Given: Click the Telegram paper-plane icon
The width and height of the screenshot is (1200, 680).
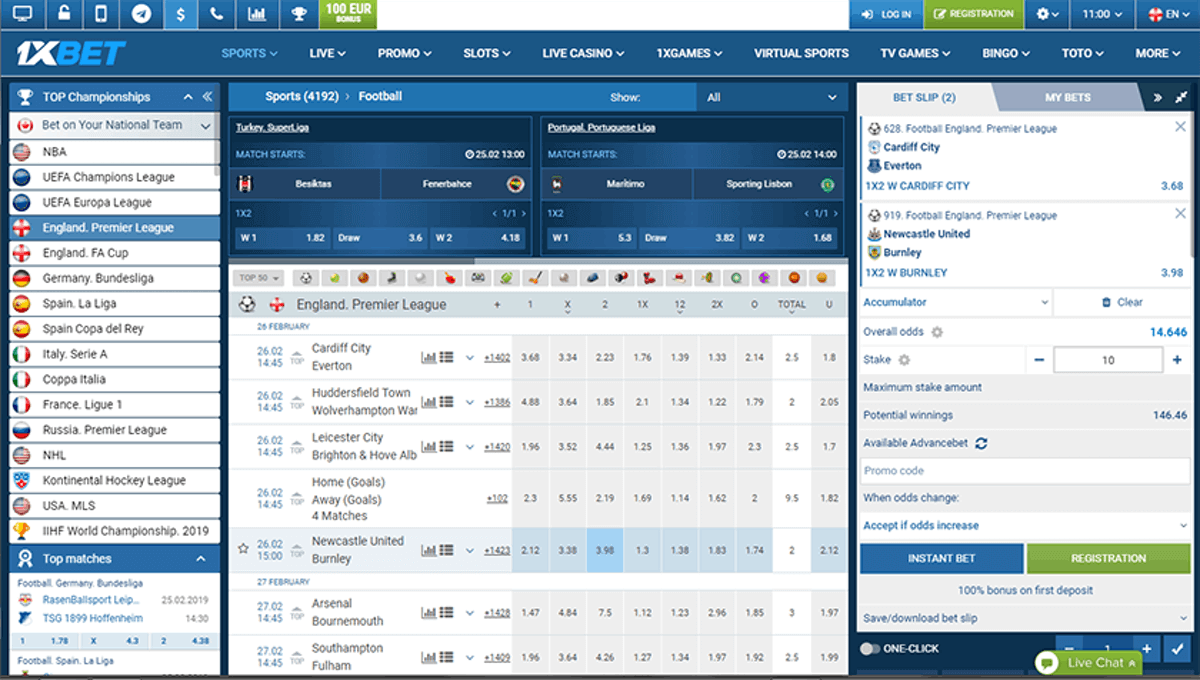Looking at the screenshot, I should pyautogui.click(x=140, y=14).
